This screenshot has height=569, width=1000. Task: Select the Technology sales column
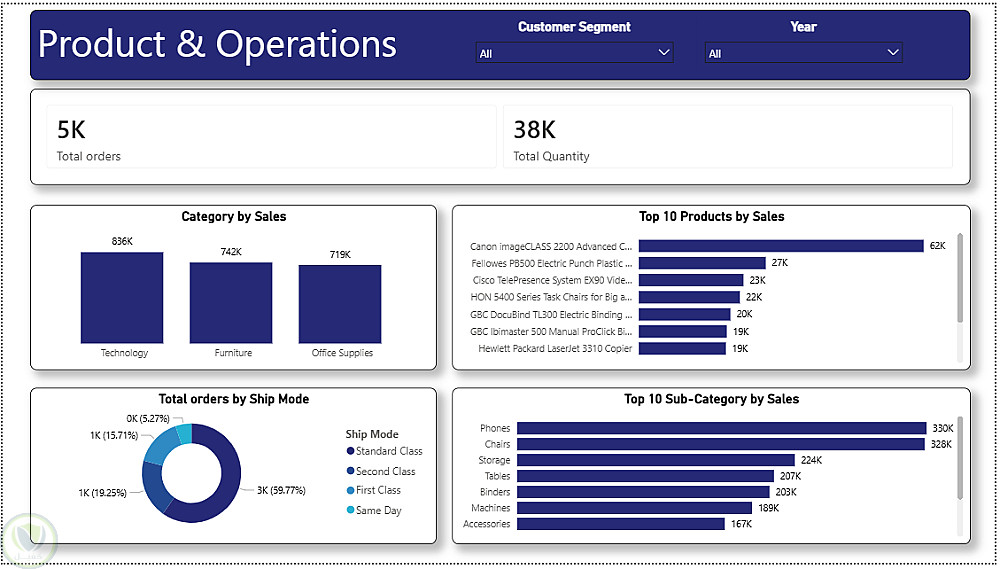(122, 298)
